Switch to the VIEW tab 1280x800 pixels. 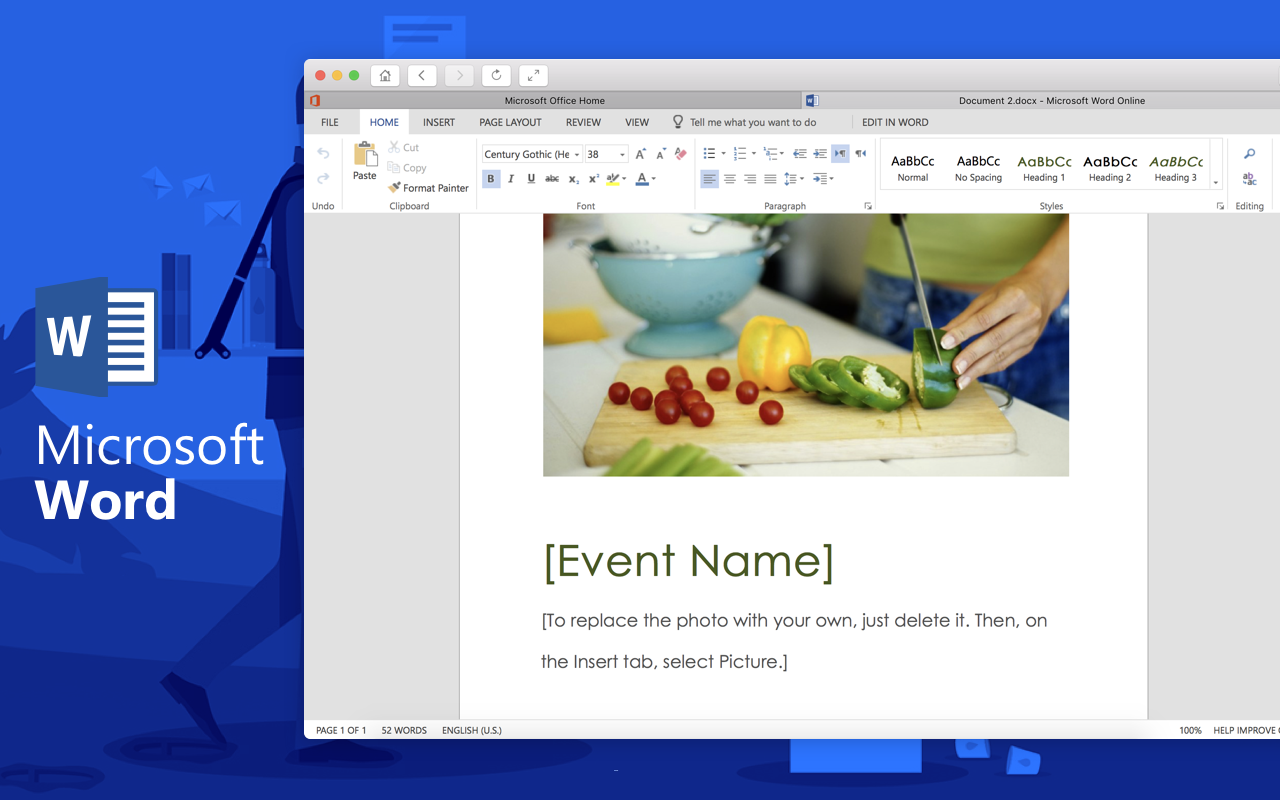[637, 122]
